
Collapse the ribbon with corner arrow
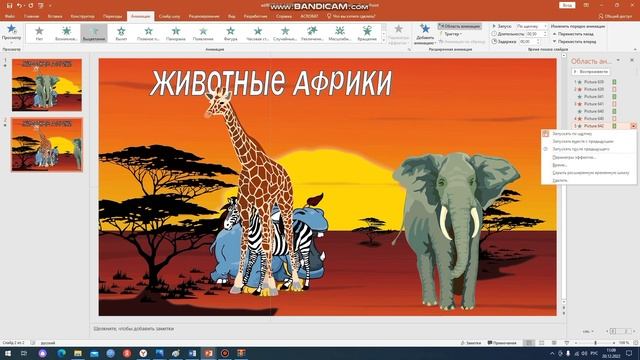pos(635,49)
